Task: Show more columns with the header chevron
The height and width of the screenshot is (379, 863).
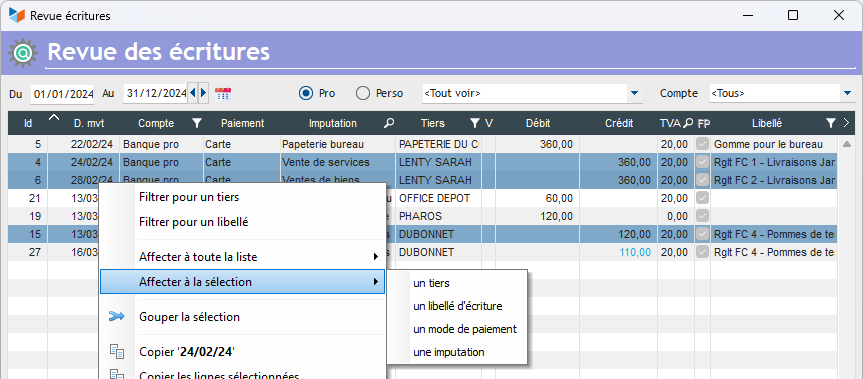Action: [846, 124]
